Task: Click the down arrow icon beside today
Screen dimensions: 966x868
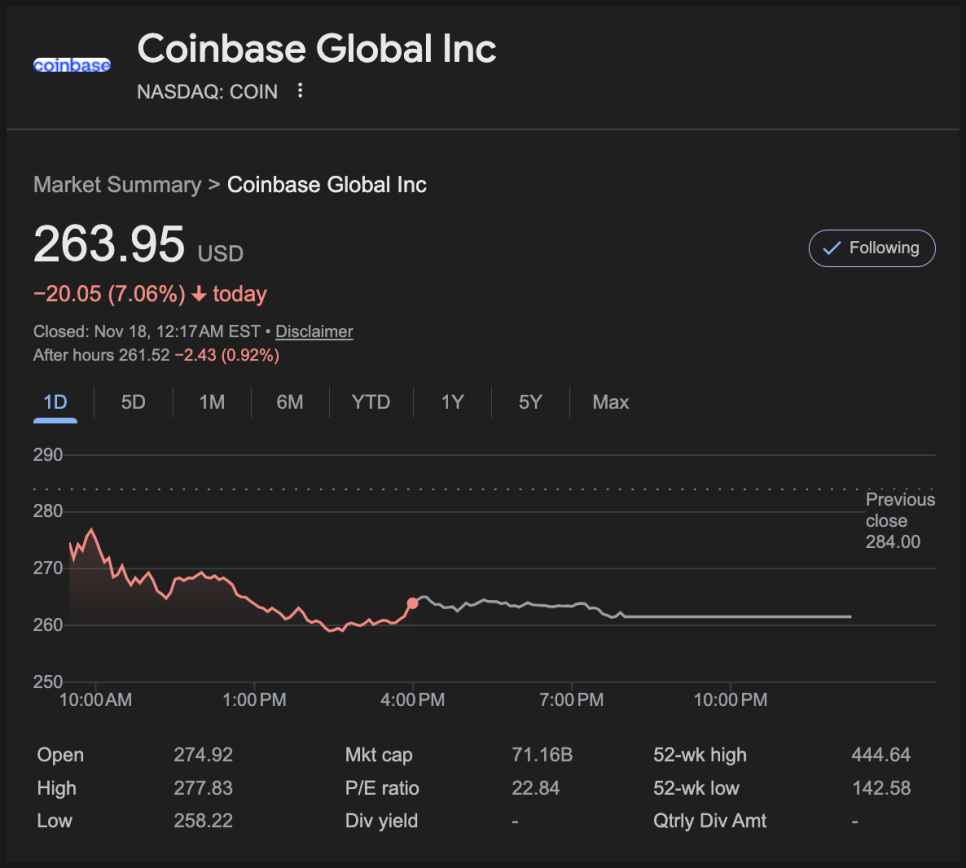Action: click(x=199, y=294)
